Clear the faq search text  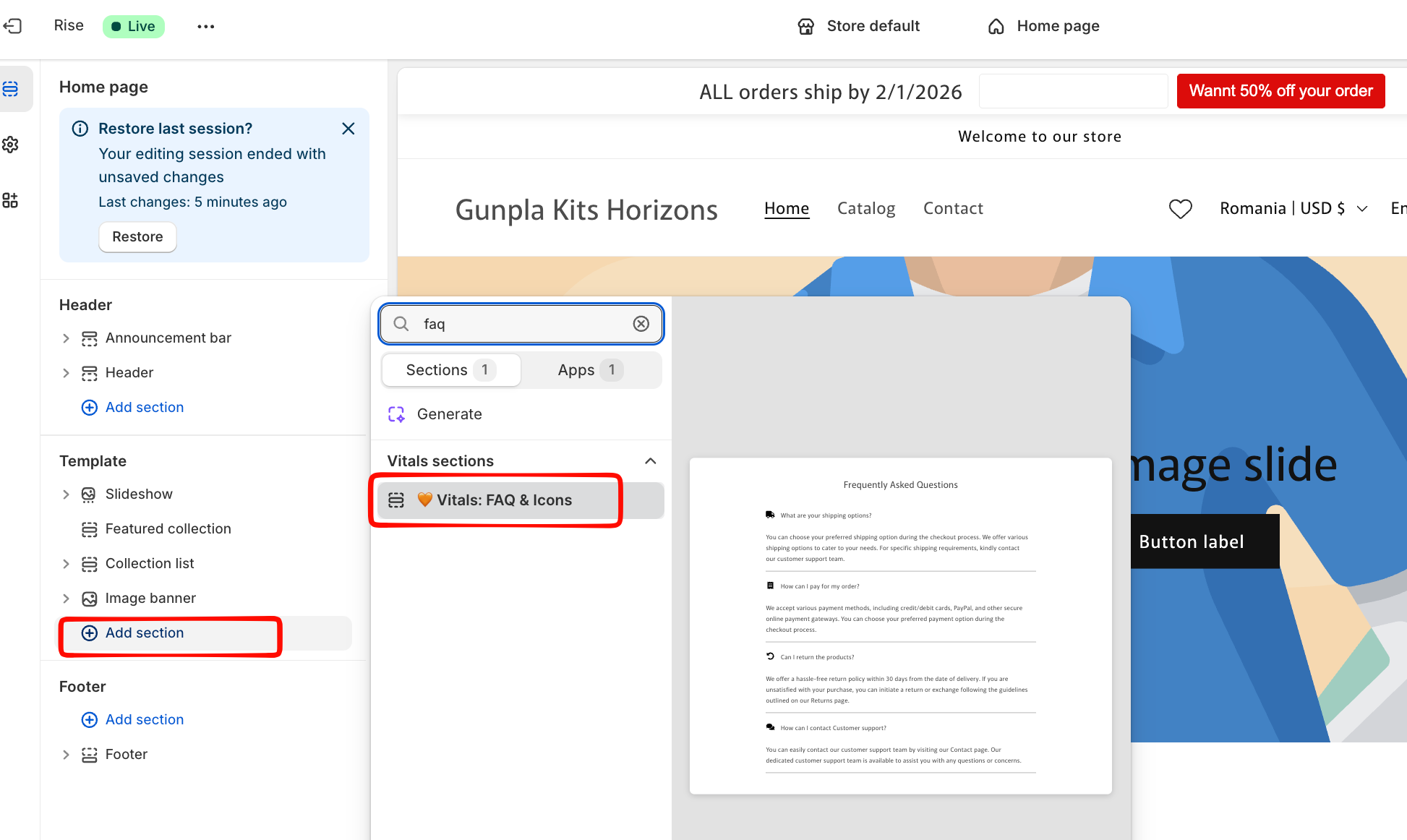click(x=641, y=324)
